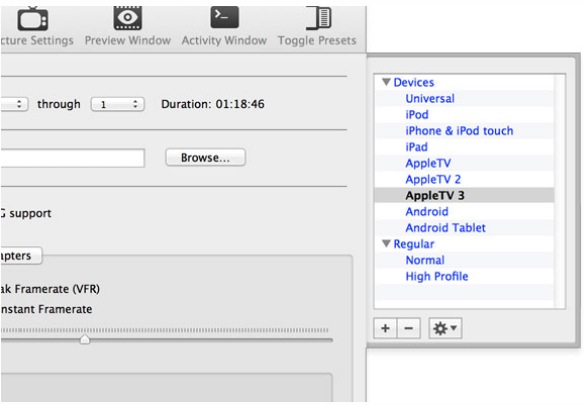586x405 pixels.
Task: Show the Activity Window
Action: coord(224,26)
